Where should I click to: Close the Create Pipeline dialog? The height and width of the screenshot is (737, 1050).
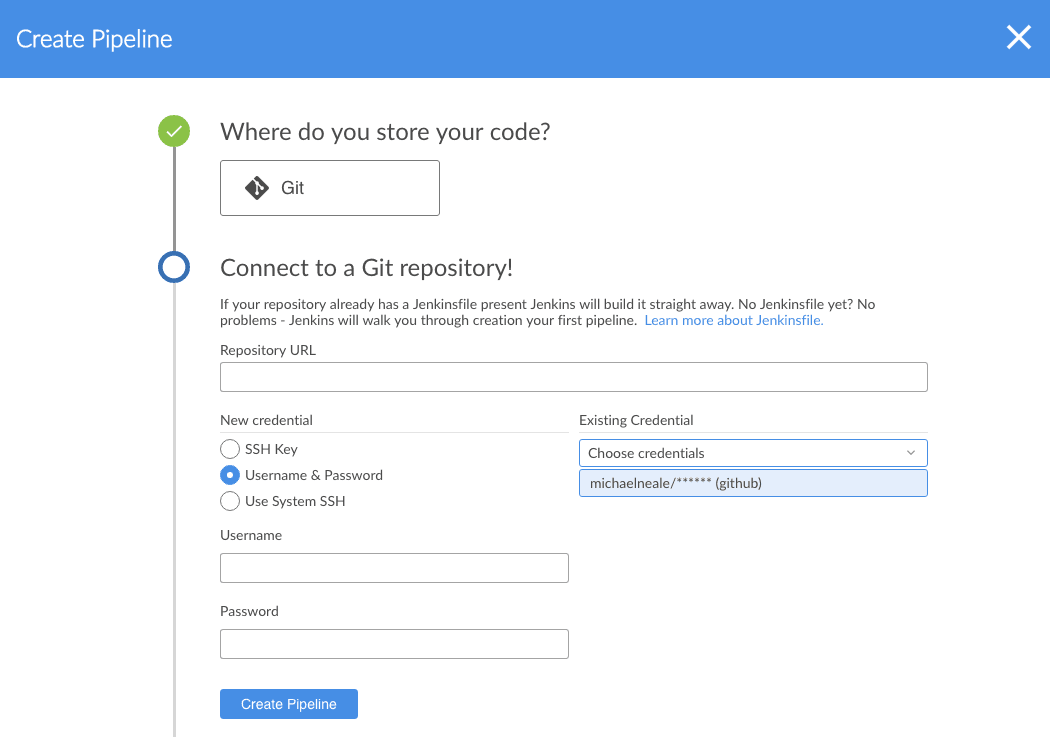[1018, 37]
